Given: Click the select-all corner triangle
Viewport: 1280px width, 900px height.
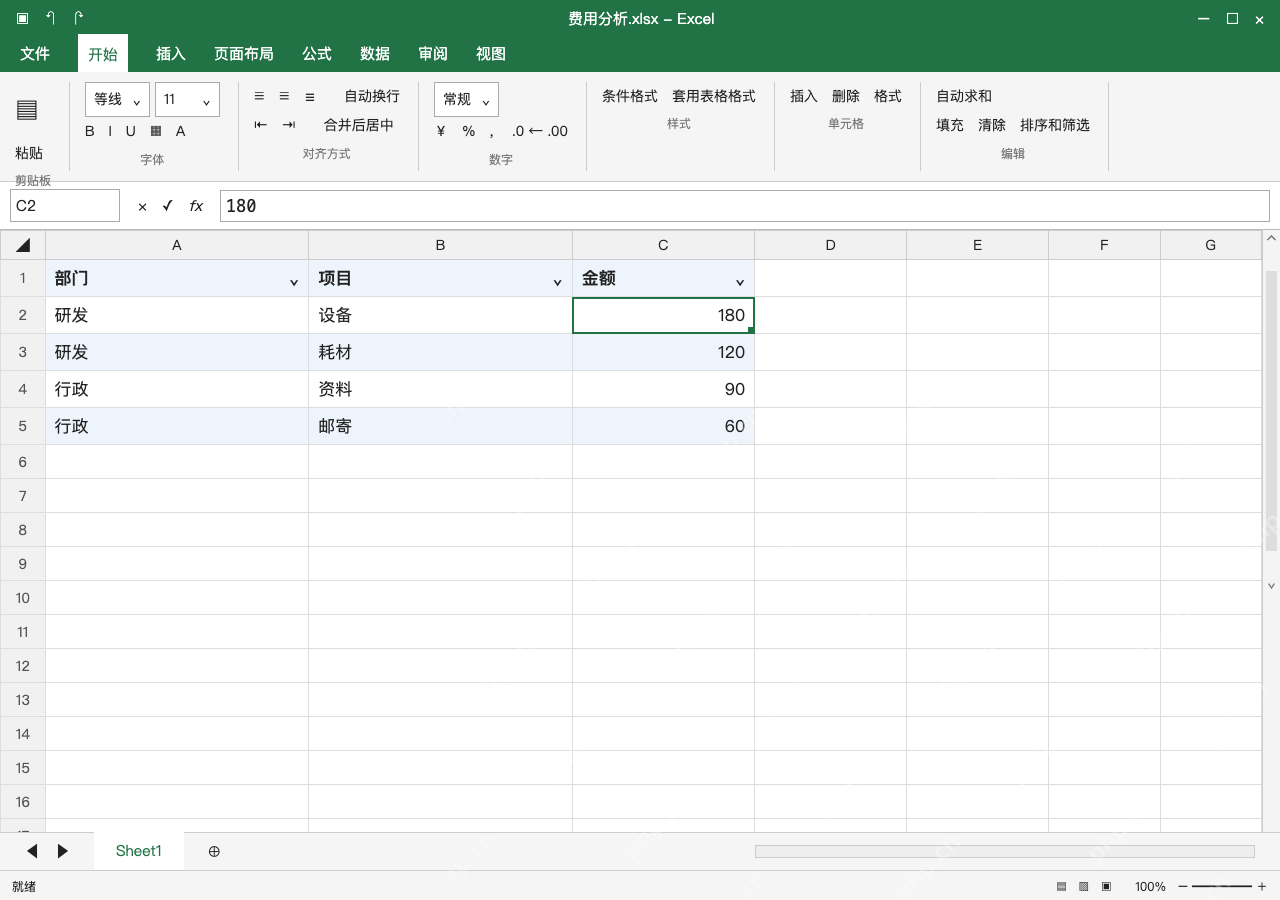Looking at the screenshot, I should pos(23,245).
